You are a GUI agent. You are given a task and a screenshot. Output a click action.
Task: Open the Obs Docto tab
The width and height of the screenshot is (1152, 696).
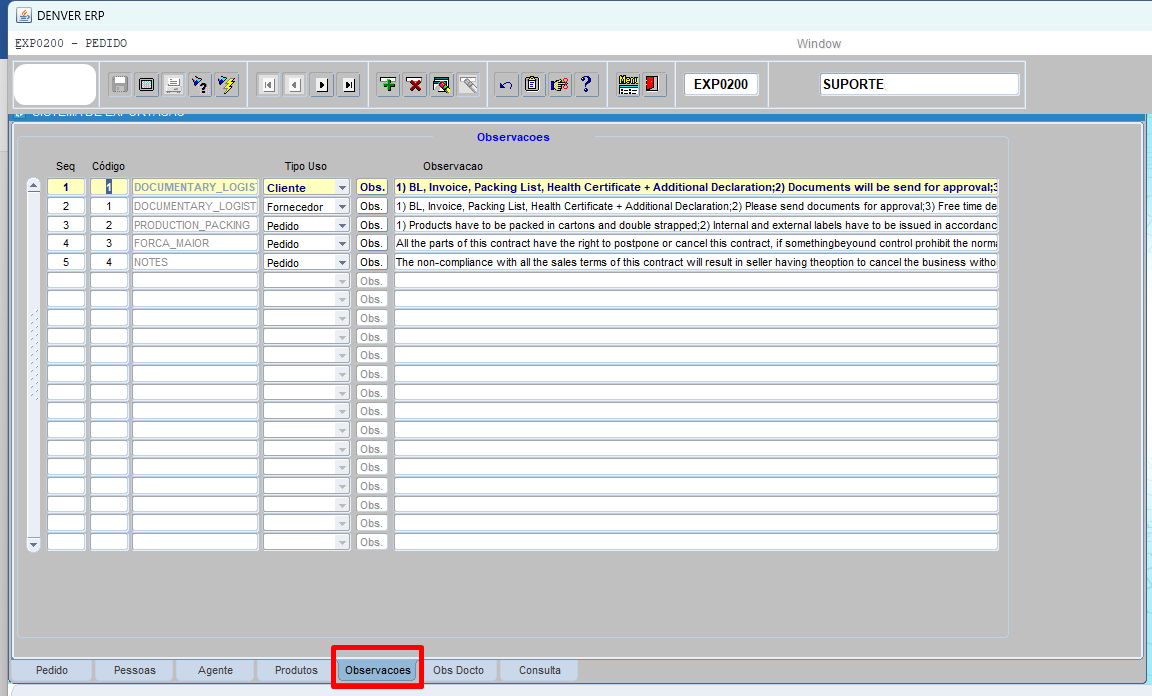pyautogui.click(x=458, y=670)
